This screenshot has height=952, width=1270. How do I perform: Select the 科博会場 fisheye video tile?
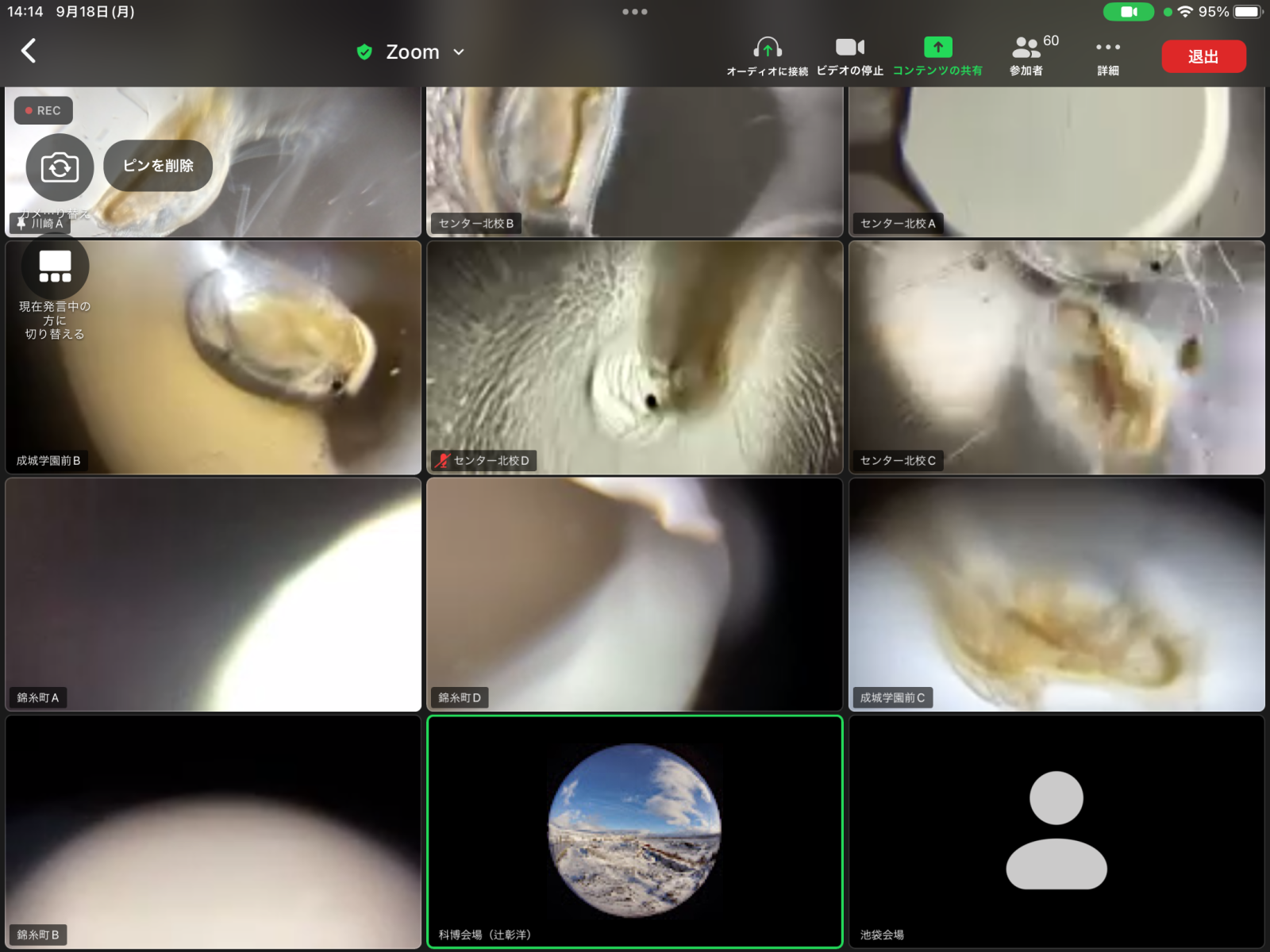click(x=634, y=831)
